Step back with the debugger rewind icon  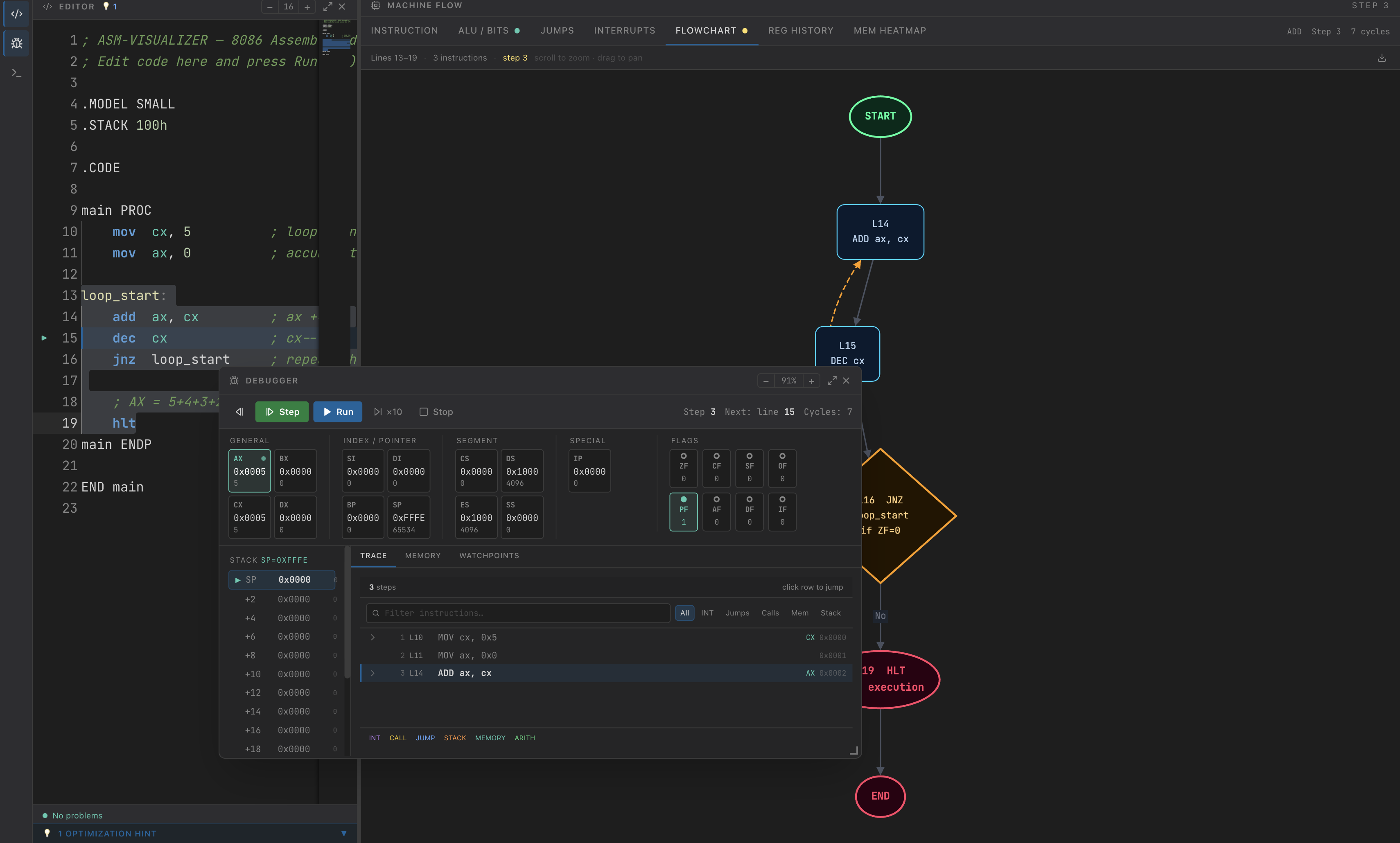239,412
